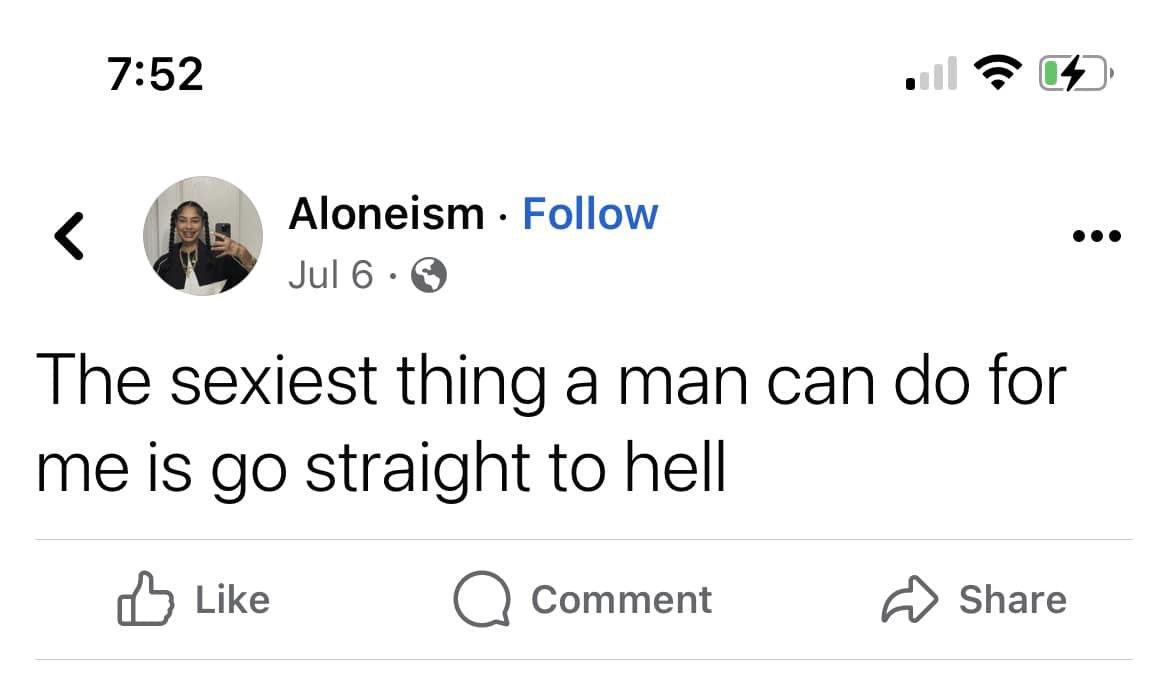Go back using the left chevron arrow
The width and height of the screenshot is (1169, 674).
[x=69, y=236]
